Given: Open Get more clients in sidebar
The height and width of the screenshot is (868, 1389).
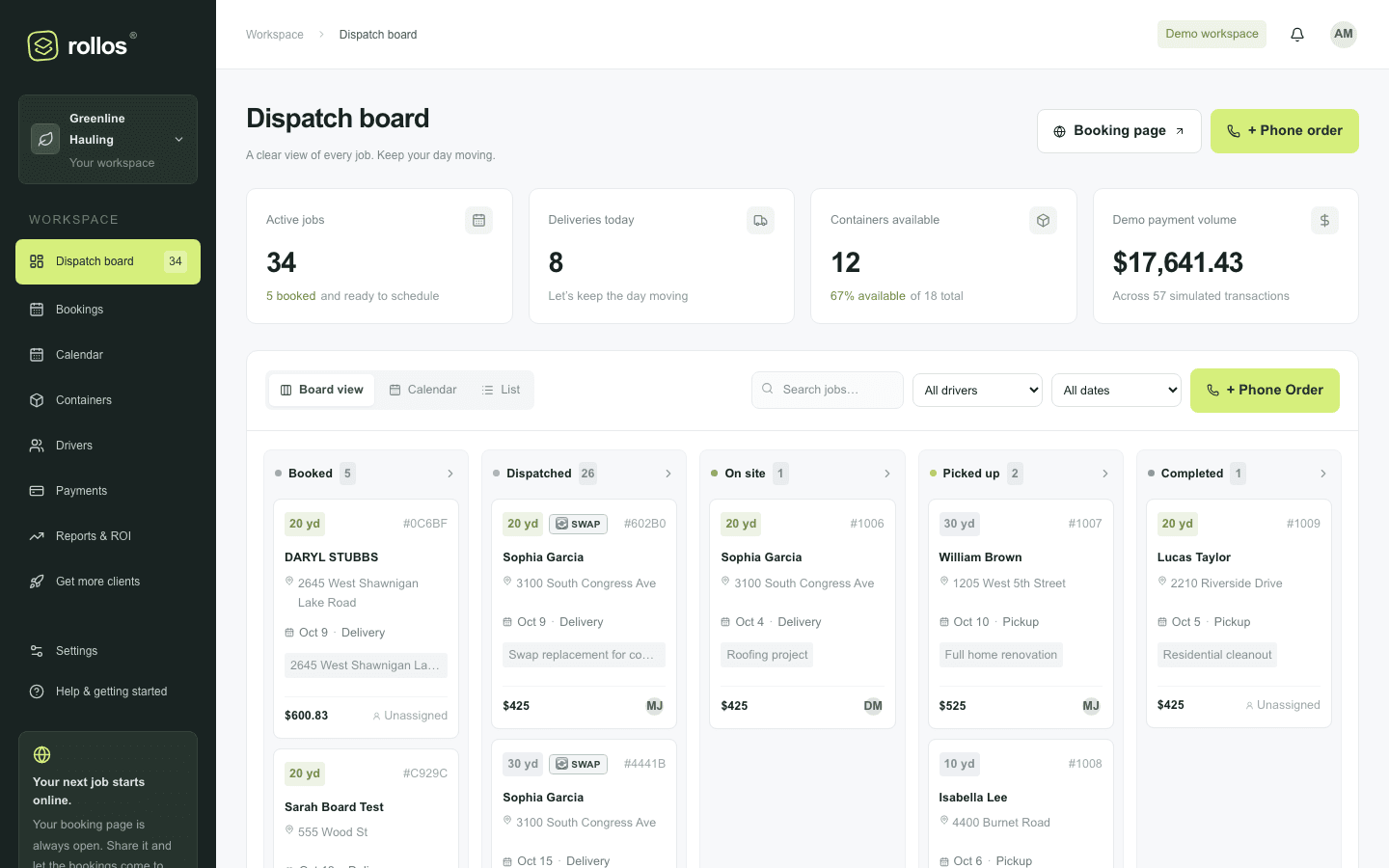Looking at the screenshot, I should (x=108, y=582).
